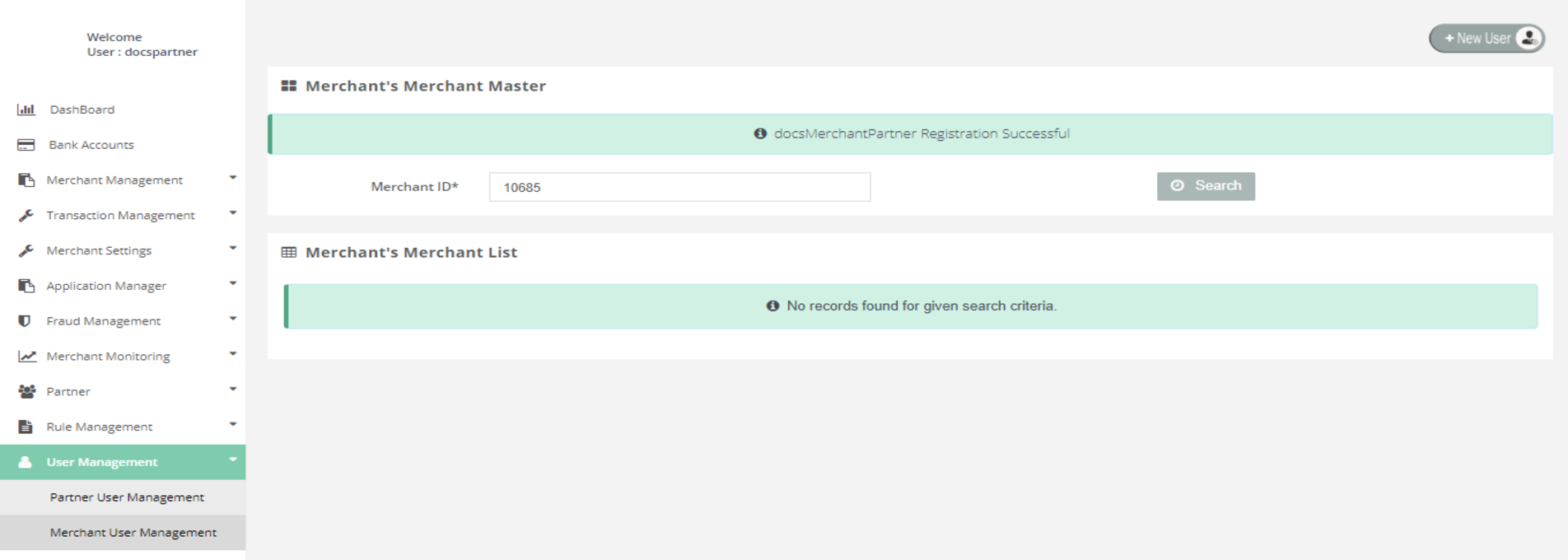Expand the Merchant Settings dropdown arrow
1568x560 pixels.
[233, 248]
